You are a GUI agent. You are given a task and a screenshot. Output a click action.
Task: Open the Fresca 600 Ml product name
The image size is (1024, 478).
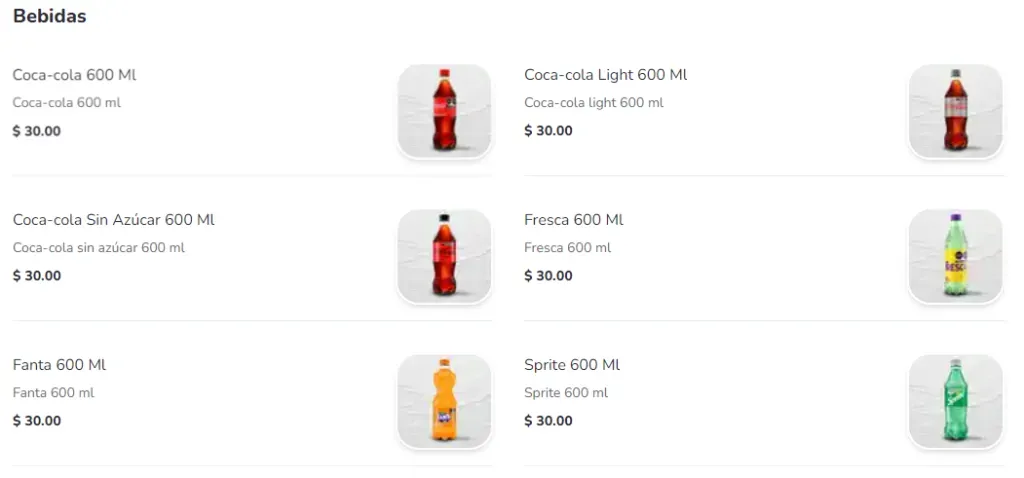tap(573, 220)
